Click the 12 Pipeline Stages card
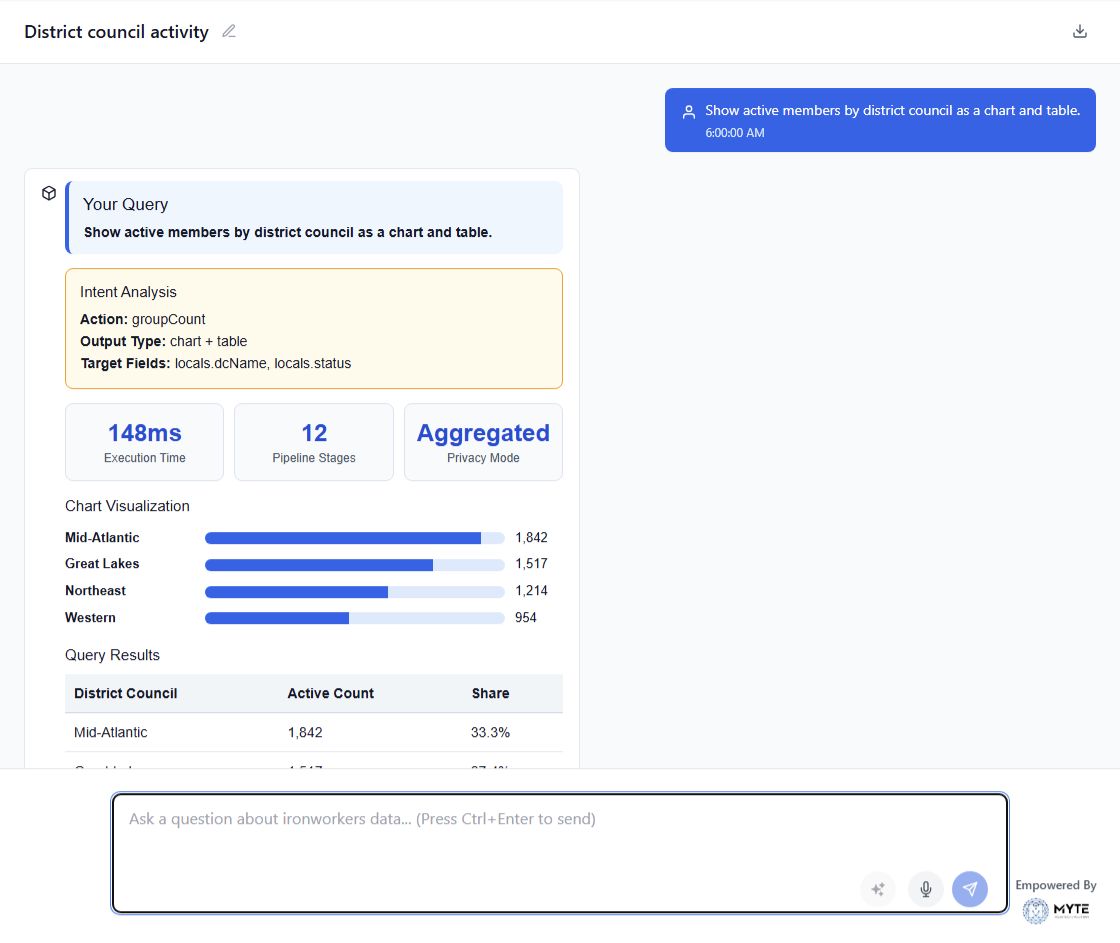1120x943 pixels. (x=314, y=442)
